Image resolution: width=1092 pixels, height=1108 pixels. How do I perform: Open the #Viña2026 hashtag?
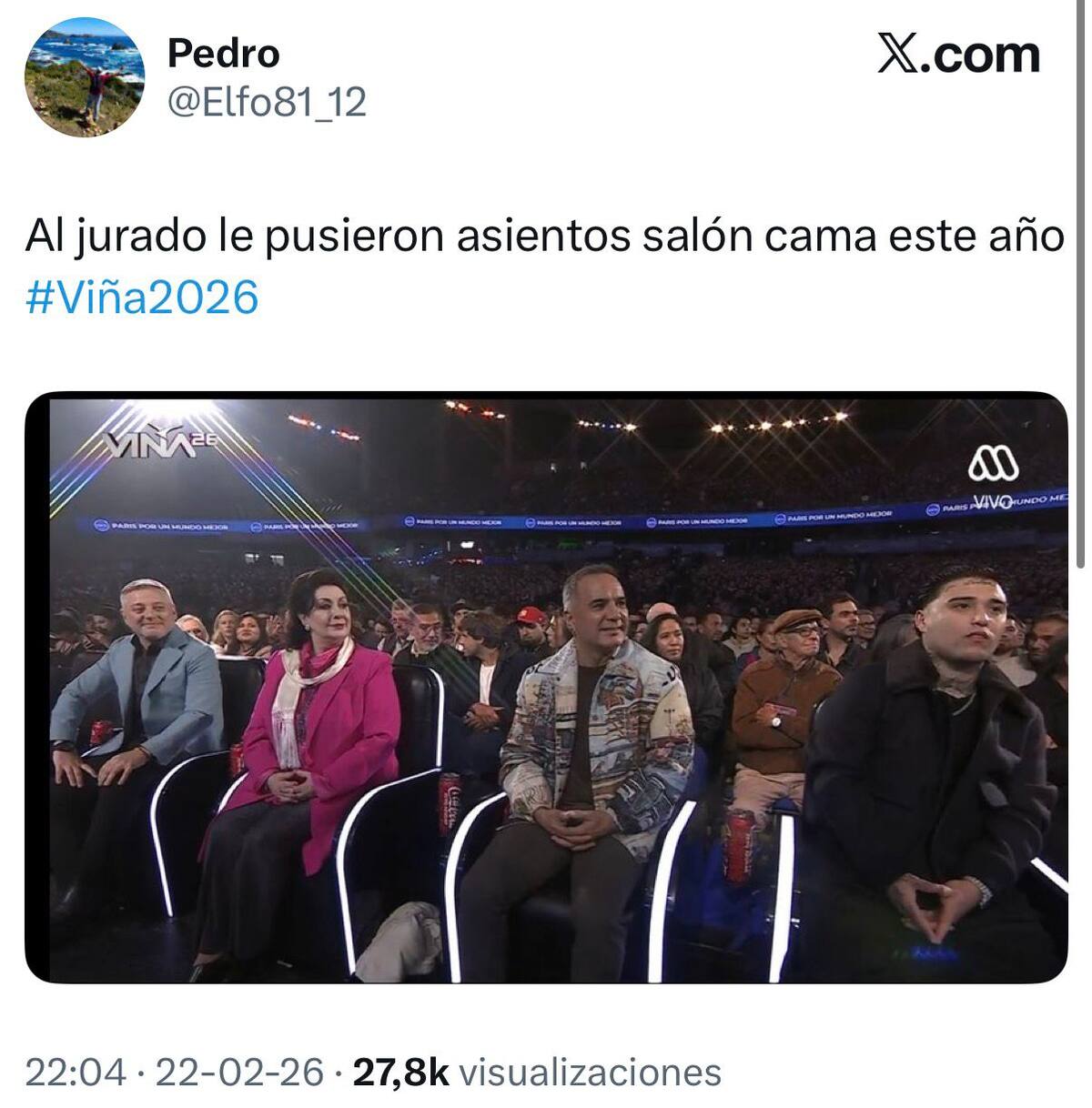(x=143, y=297)
